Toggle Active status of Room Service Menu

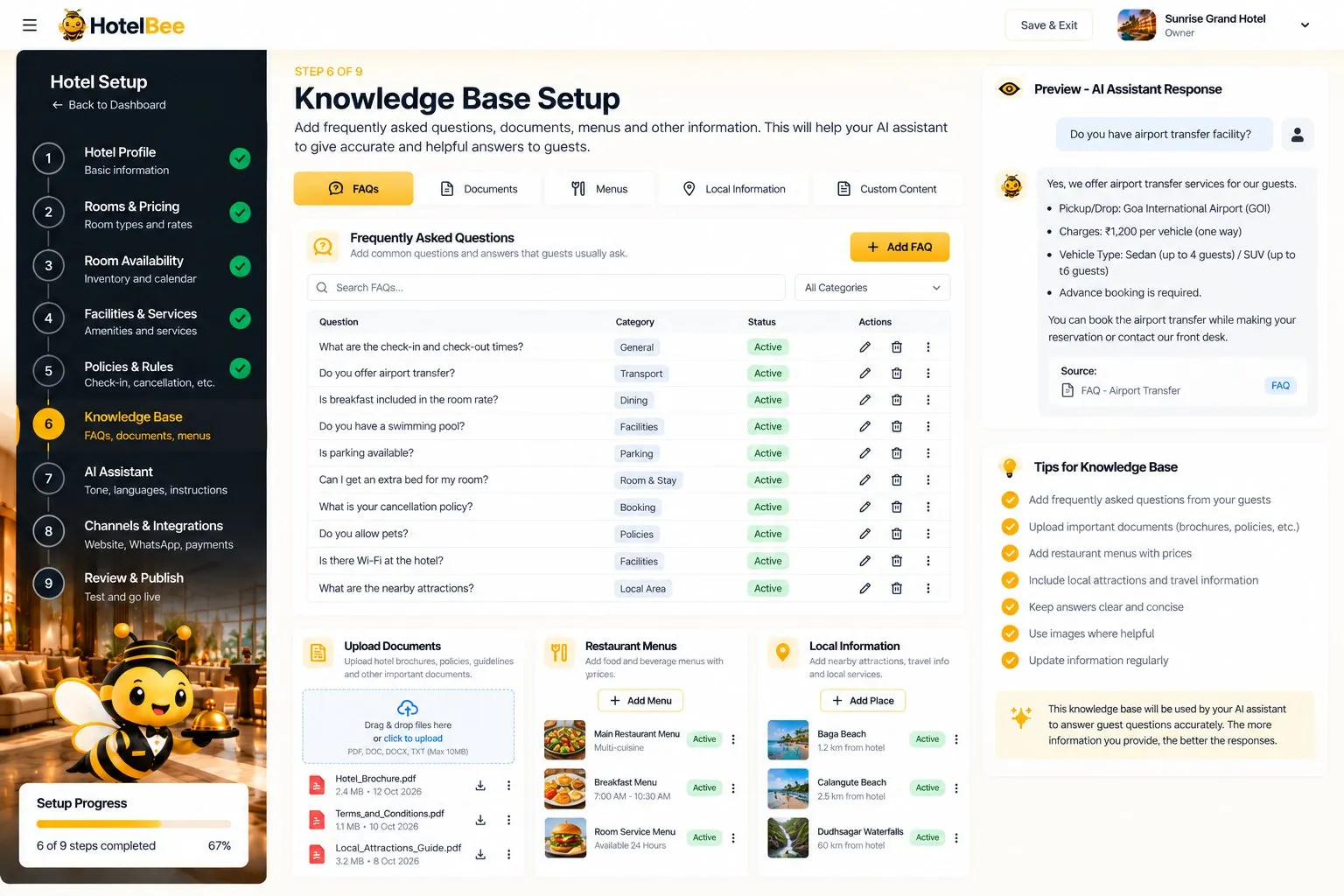click(x=704, y=837)
